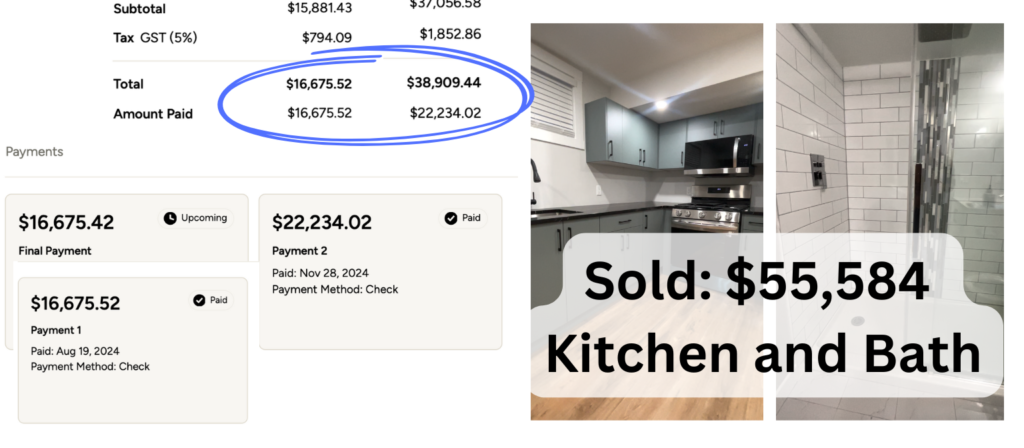The height and width of the screenshot is (448, 1024).
Task: Click the Sold: $55,584 banner text
Action: click(756, 283)
